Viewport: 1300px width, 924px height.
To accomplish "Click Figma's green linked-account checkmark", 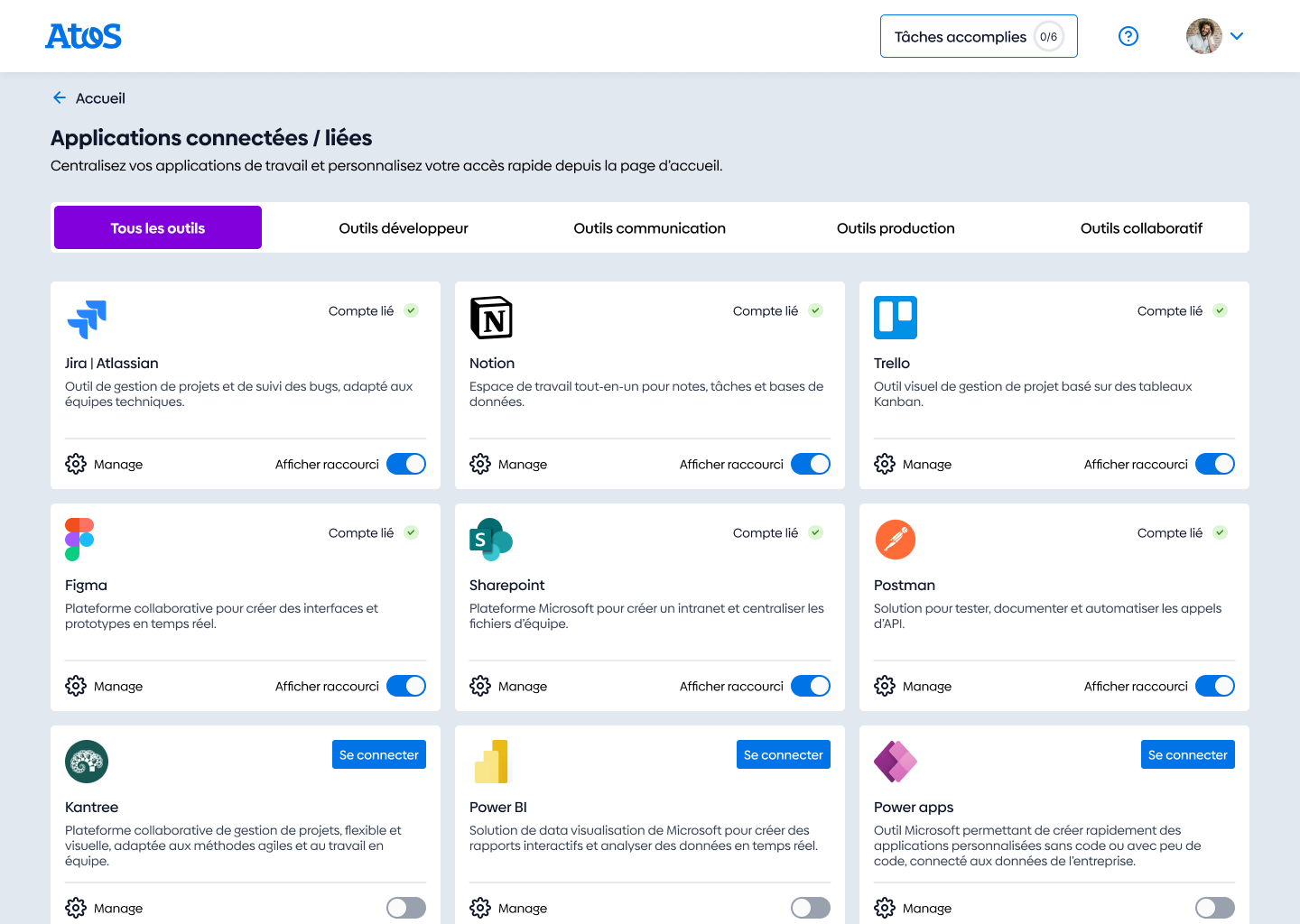I will 412,532.
